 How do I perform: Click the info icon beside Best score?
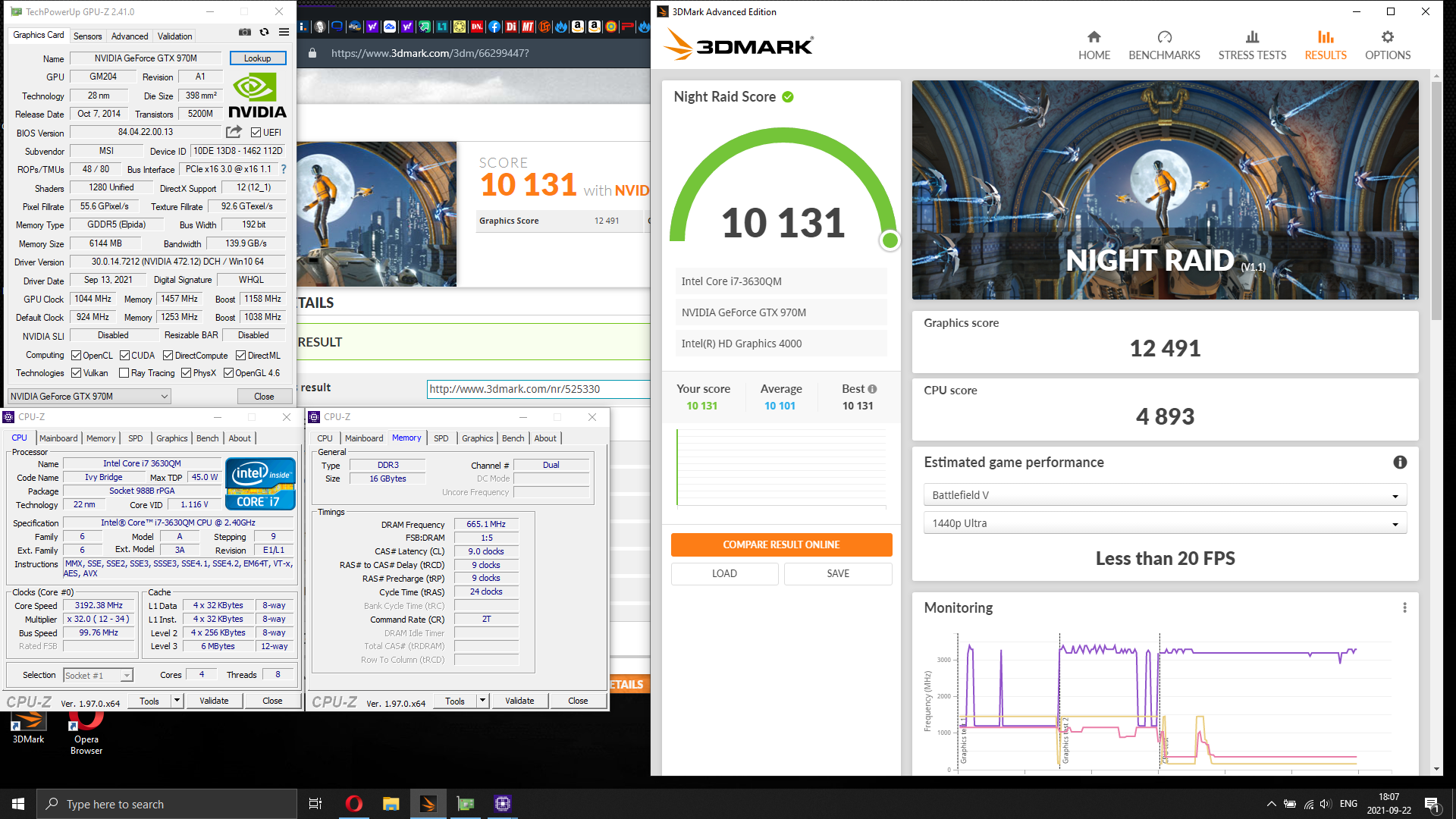[872, 389]
